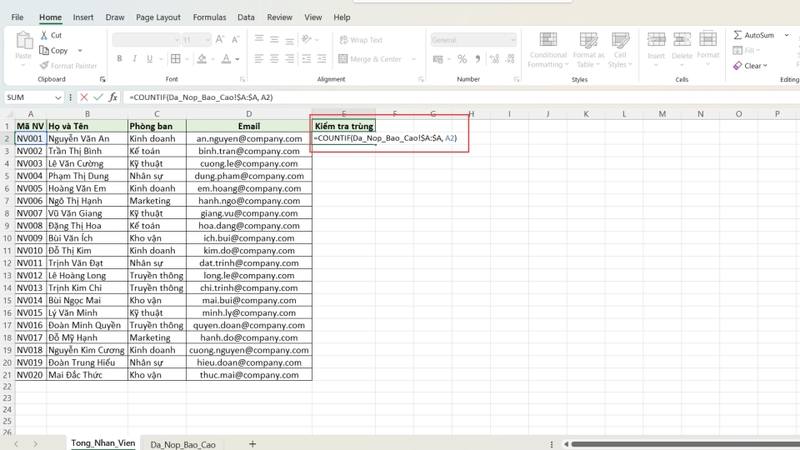
Task: Switch to the Data tab
Action: point(246,17)
